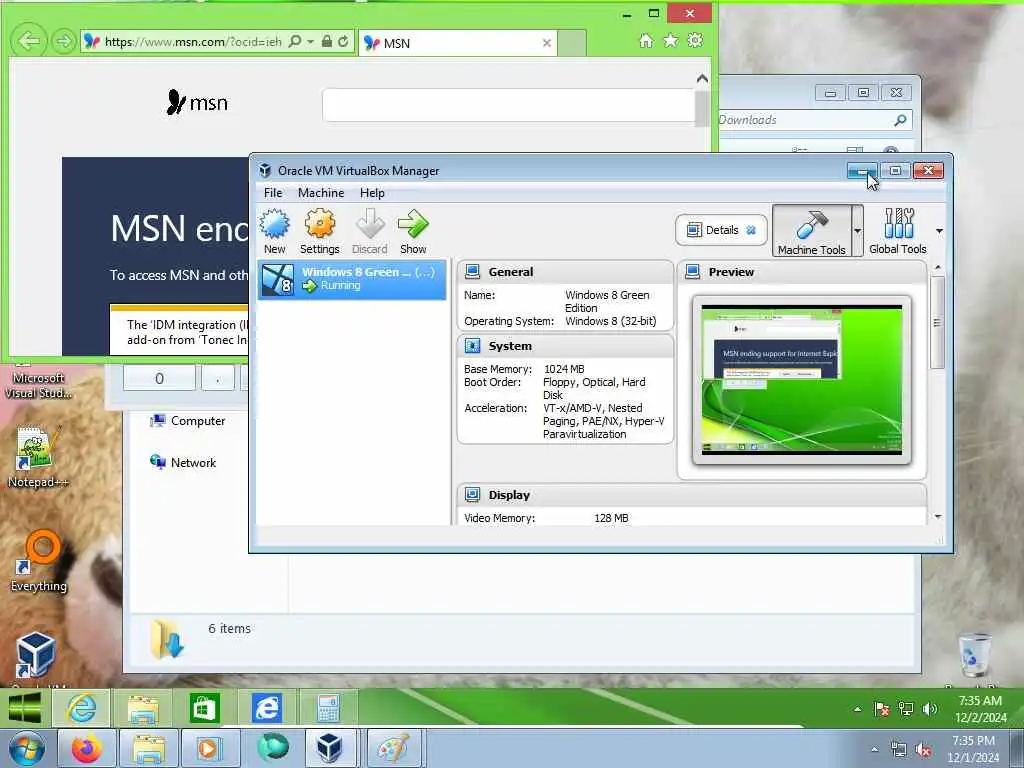Open a new tab in IE
The width and height of the screenshot is (1024, 768).
572,43
